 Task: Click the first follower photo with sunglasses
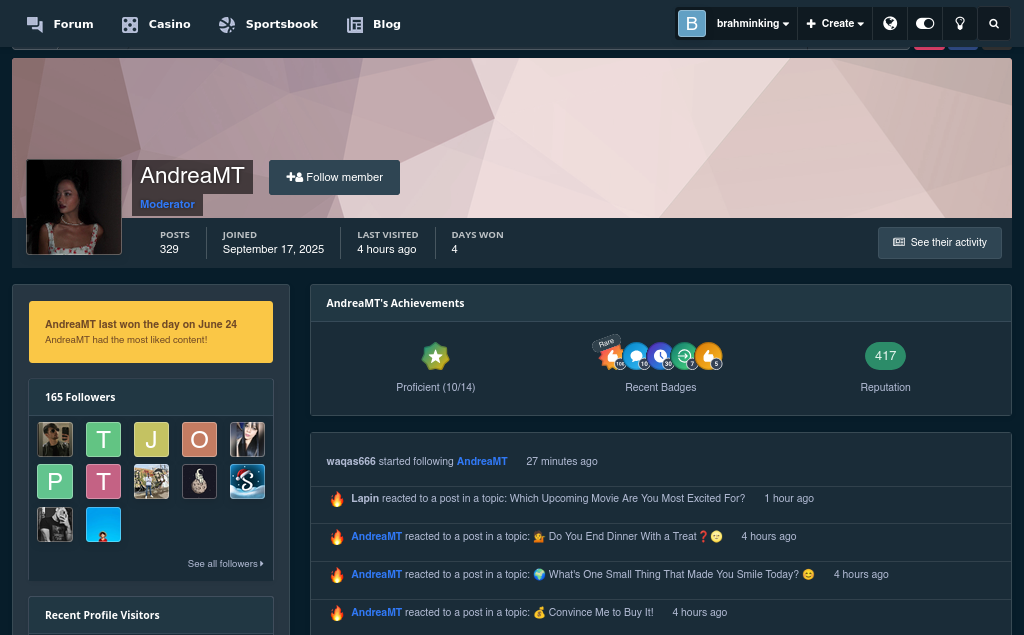[x=55, y=439]
